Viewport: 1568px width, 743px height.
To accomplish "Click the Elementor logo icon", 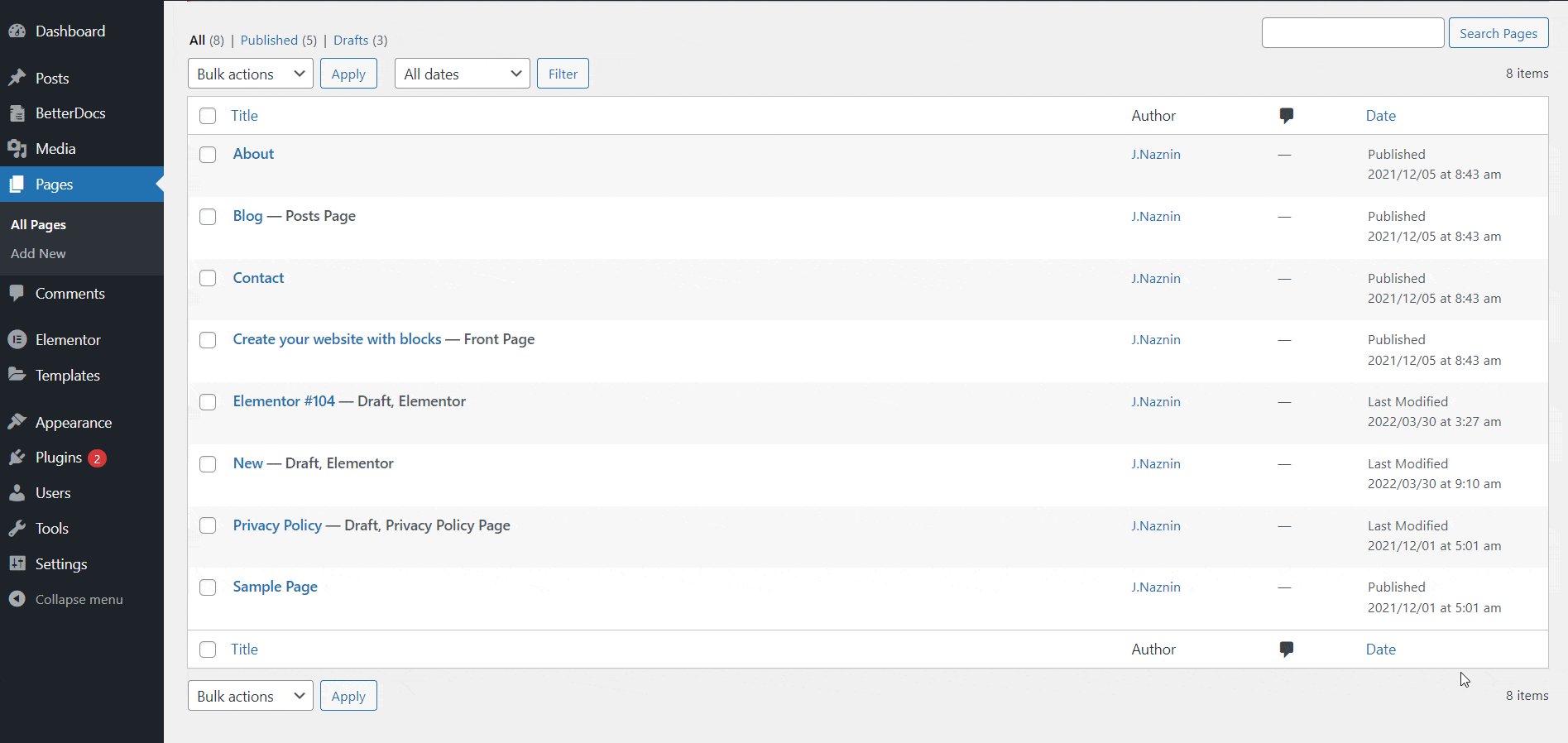I will point(17,340).
